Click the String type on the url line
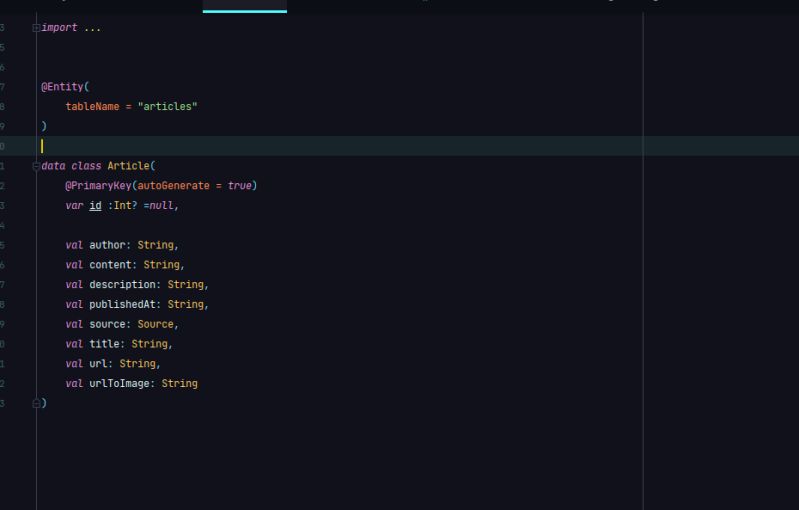This screenshot has width=799, height=510. pyautogui.click(x=138, y=364)
